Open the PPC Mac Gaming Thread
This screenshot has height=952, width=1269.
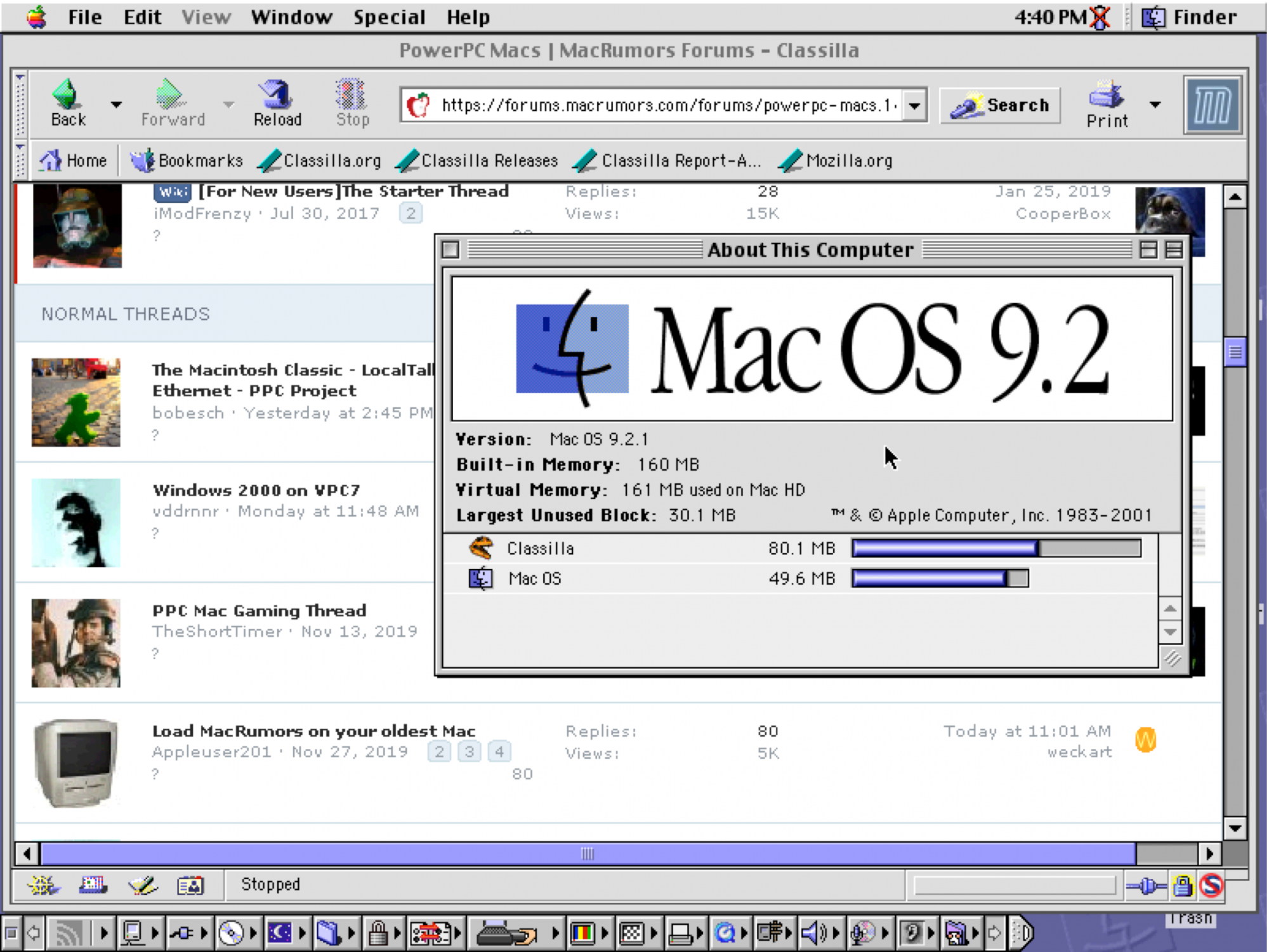[x=259, y=611]
